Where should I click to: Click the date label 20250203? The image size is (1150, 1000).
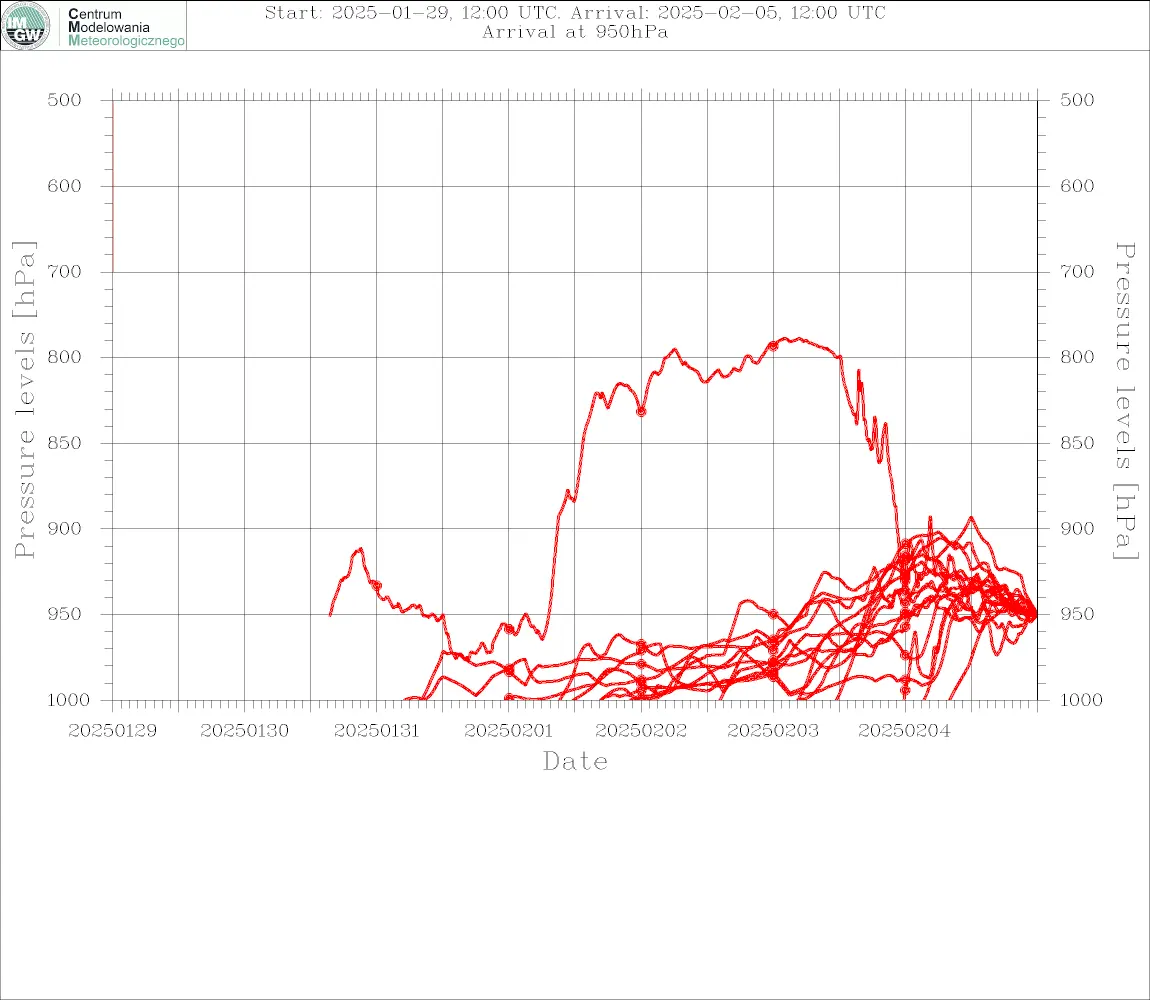[x=773, y=731]
